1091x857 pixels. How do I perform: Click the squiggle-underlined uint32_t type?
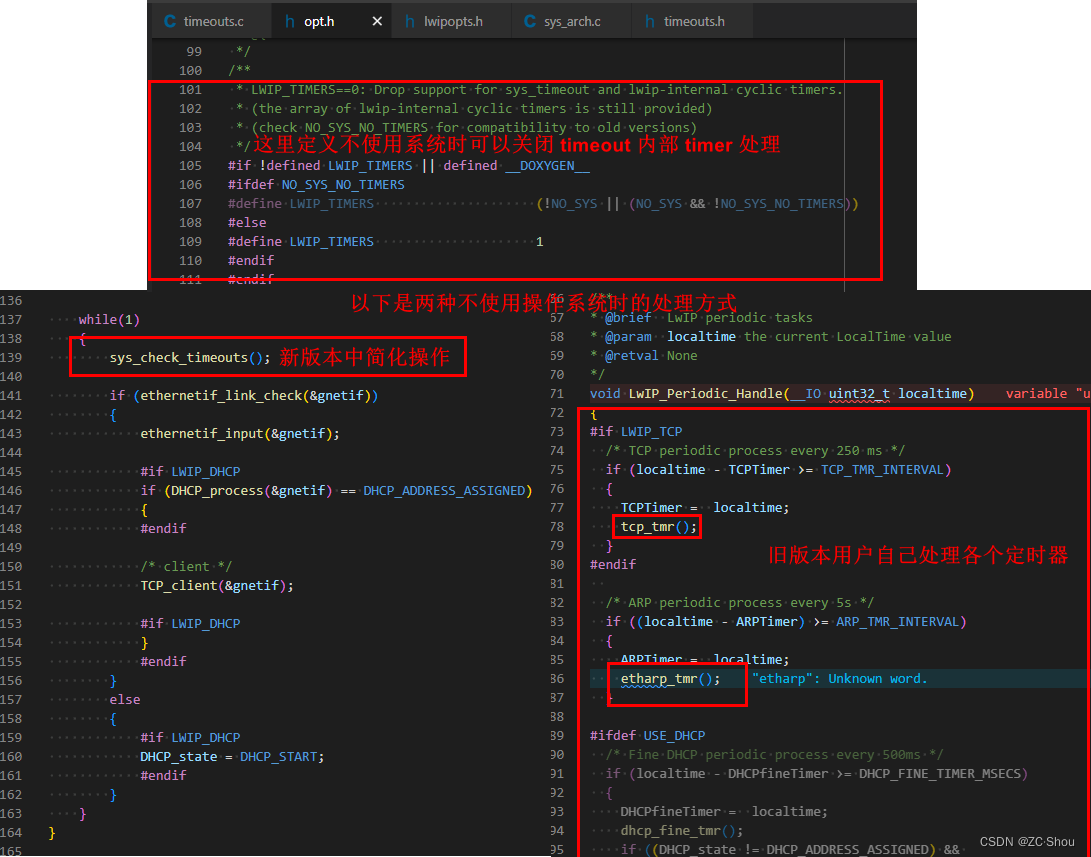pos(859,393)
